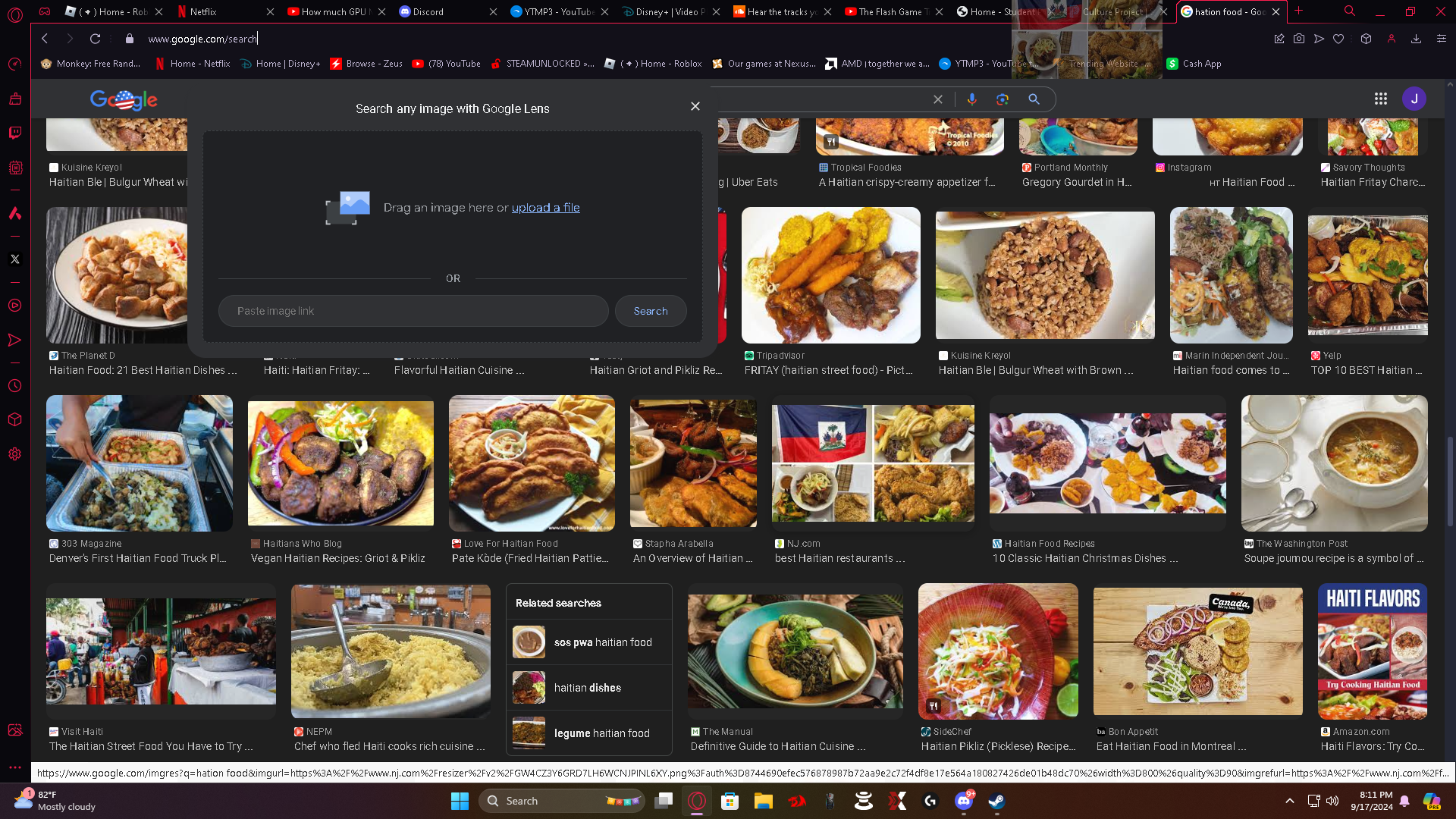Clear the search box text
Viewport: 1456px width, 819px height.
[938, 99]
